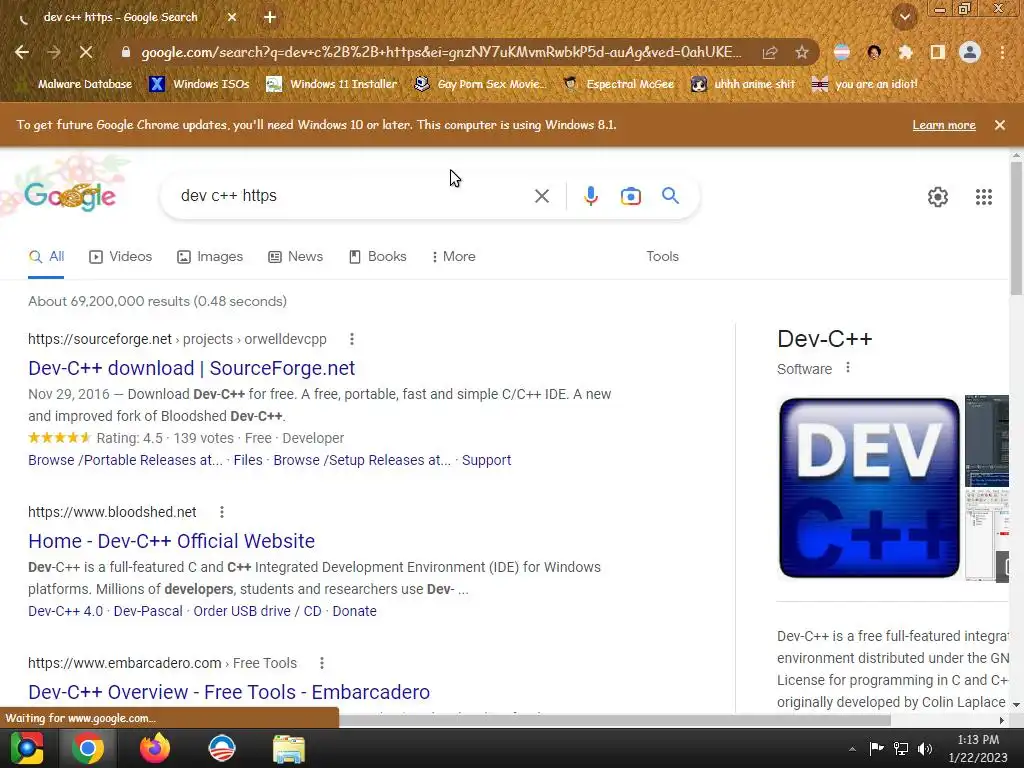Stop loading the page with the X button
This screenshot has width=1024, height=768.
point(86,52)
